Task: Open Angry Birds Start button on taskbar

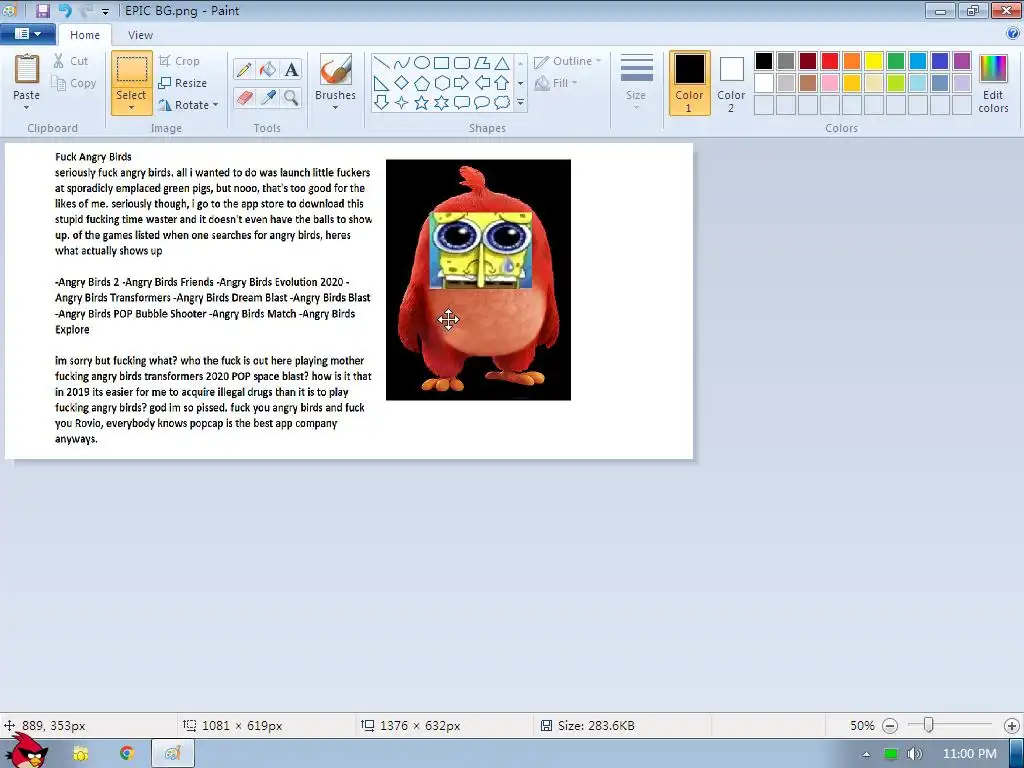Action: [26, 752]
